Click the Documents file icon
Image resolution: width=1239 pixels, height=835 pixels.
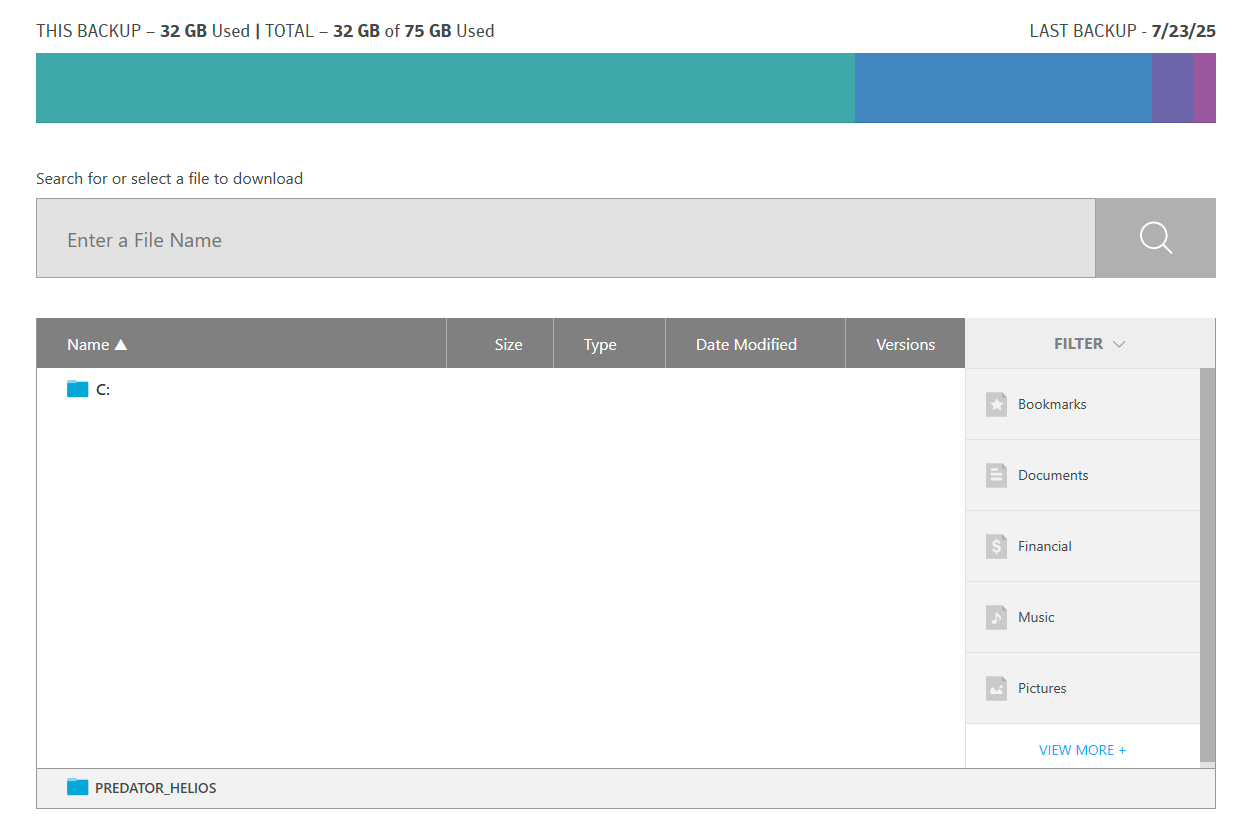point(996,475)
